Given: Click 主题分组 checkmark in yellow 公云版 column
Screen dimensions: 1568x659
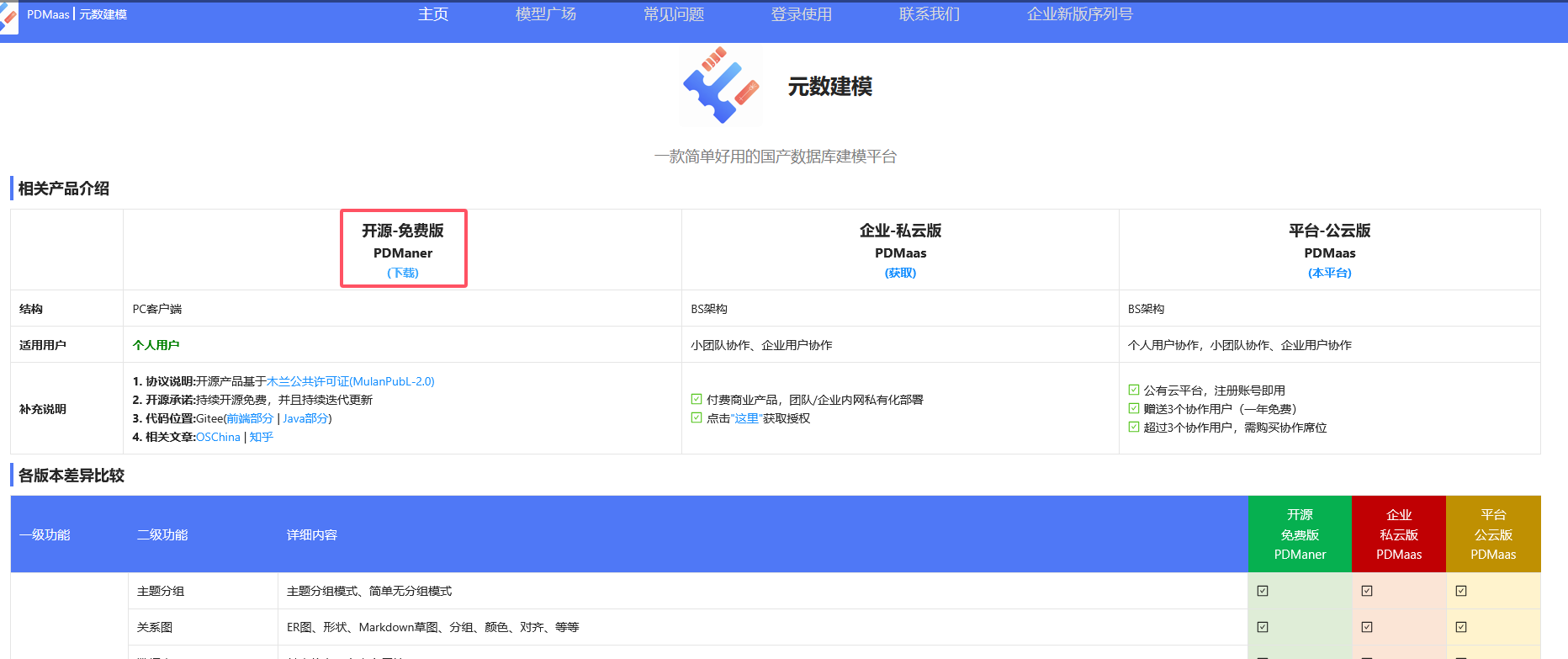Looking at the screenshot, I should 1461,591.
